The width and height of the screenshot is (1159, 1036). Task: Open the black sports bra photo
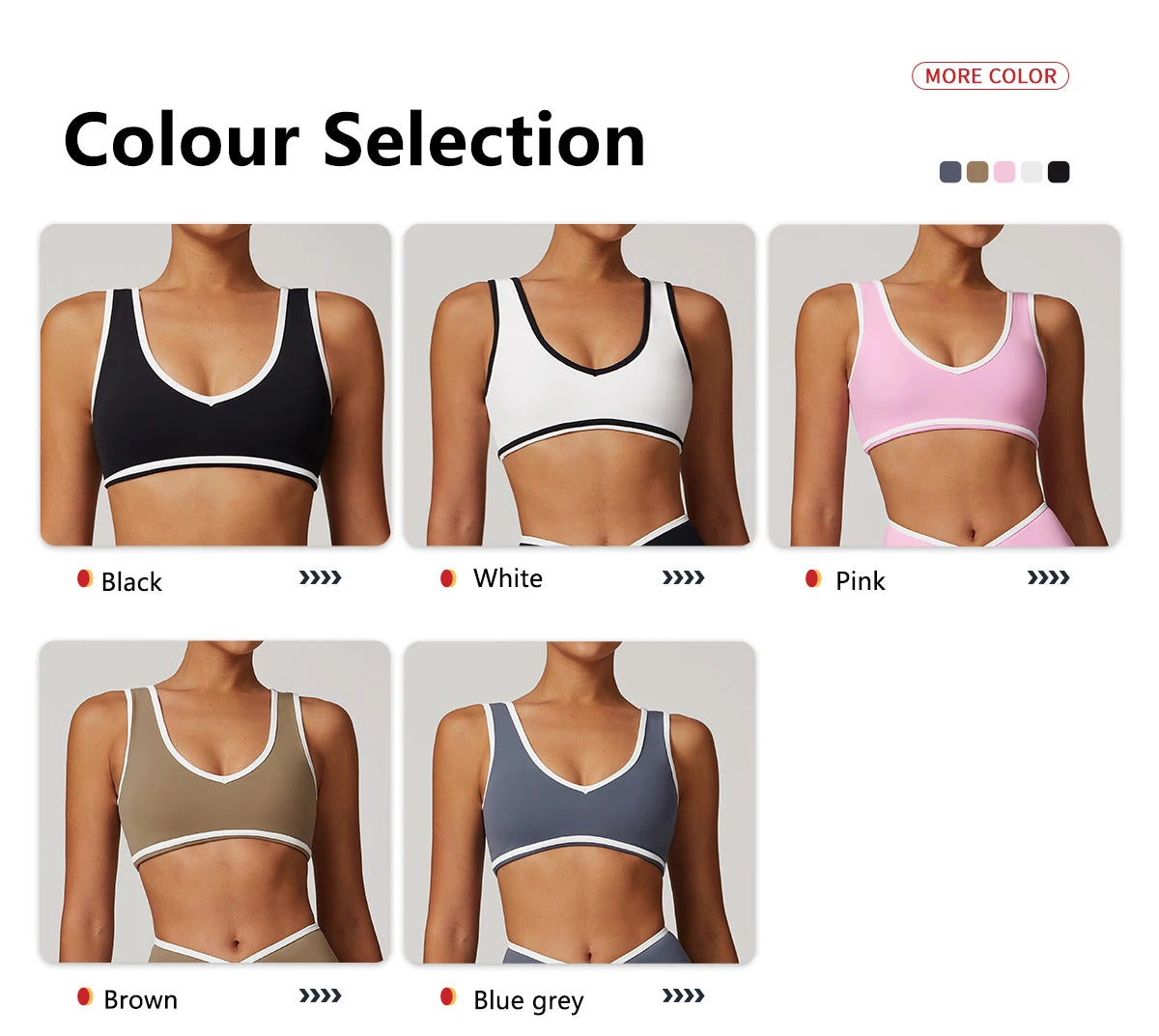(215, 385)
